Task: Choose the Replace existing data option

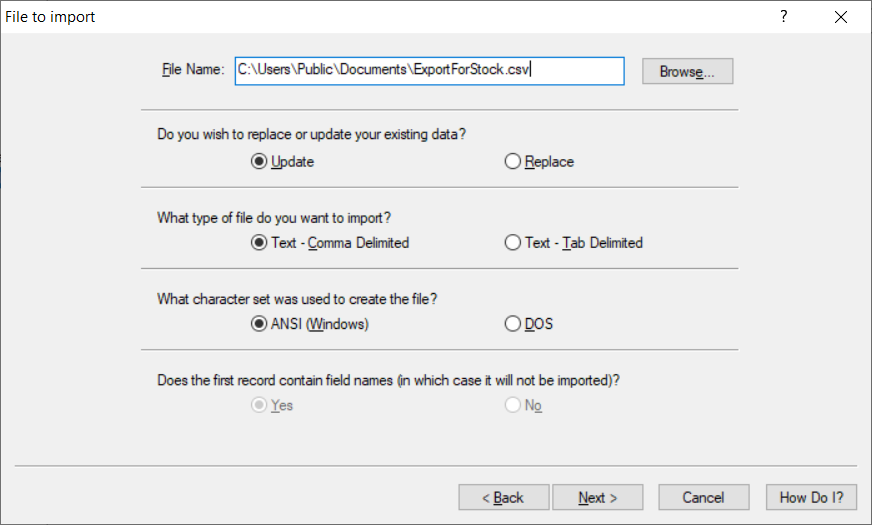Action: [513, 161]
